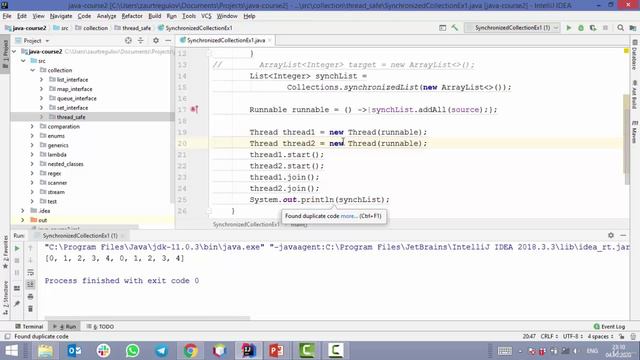Stop process in Run panel
The height and width of the screenshot is (360, 640).
tap(17, 260)
